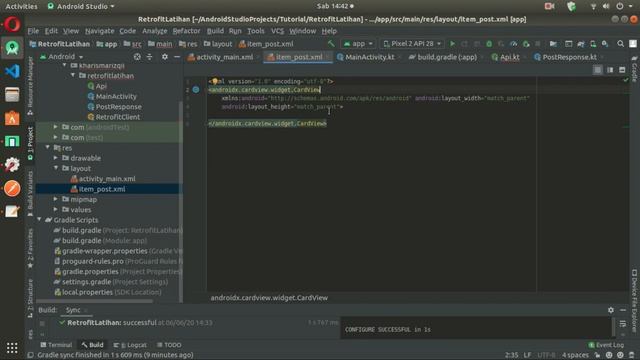Open Project panel gear settings
640x360 pixels.
tap(164, 57)
